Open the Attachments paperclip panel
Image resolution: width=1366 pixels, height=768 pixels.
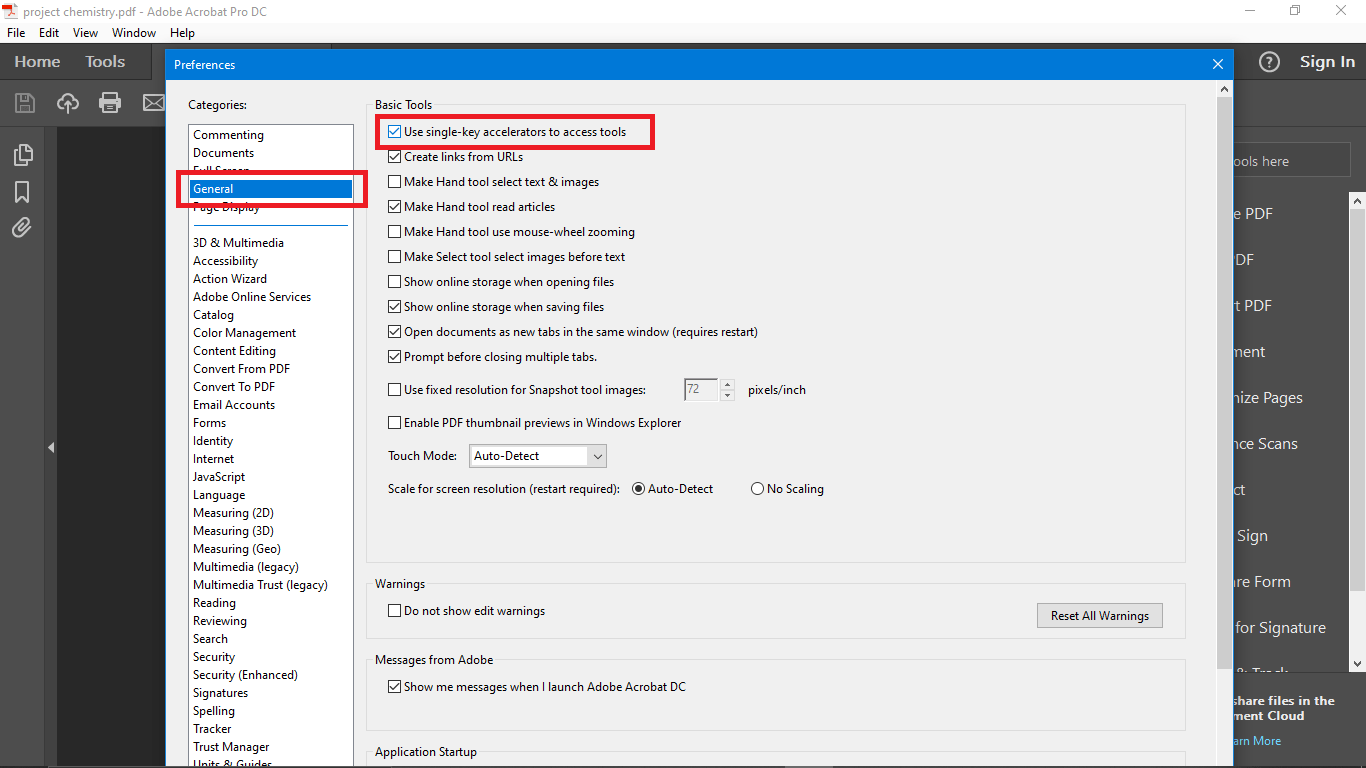pos(22,228)
